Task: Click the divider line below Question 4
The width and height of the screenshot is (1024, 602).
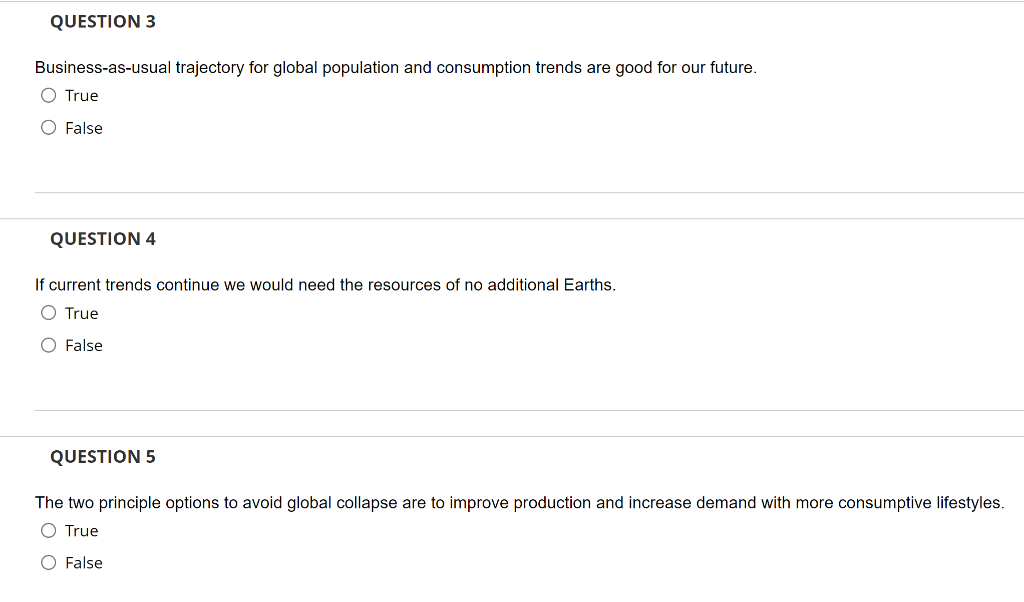Action: tap(528, 410)
